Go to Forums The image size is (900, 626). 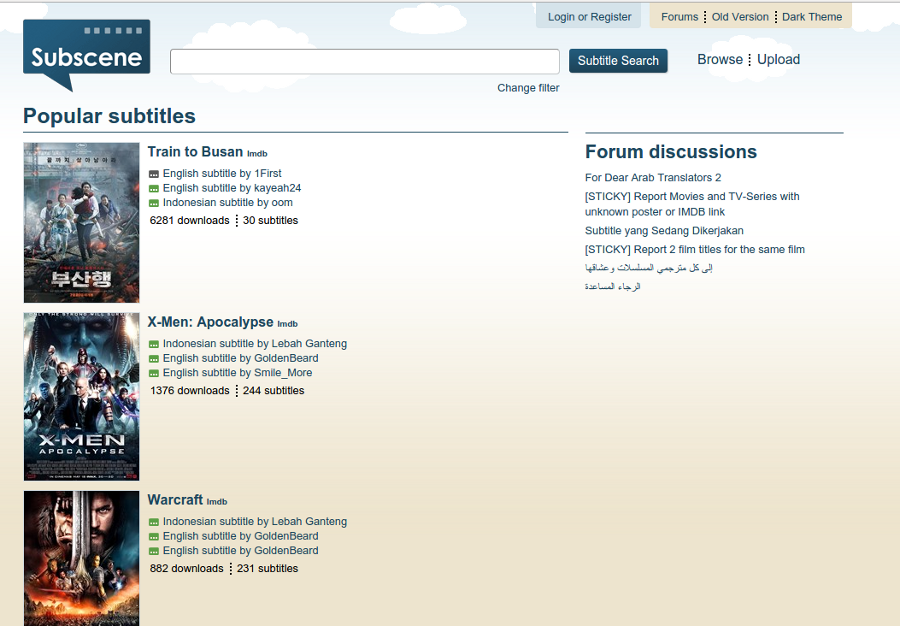point(680,17)
